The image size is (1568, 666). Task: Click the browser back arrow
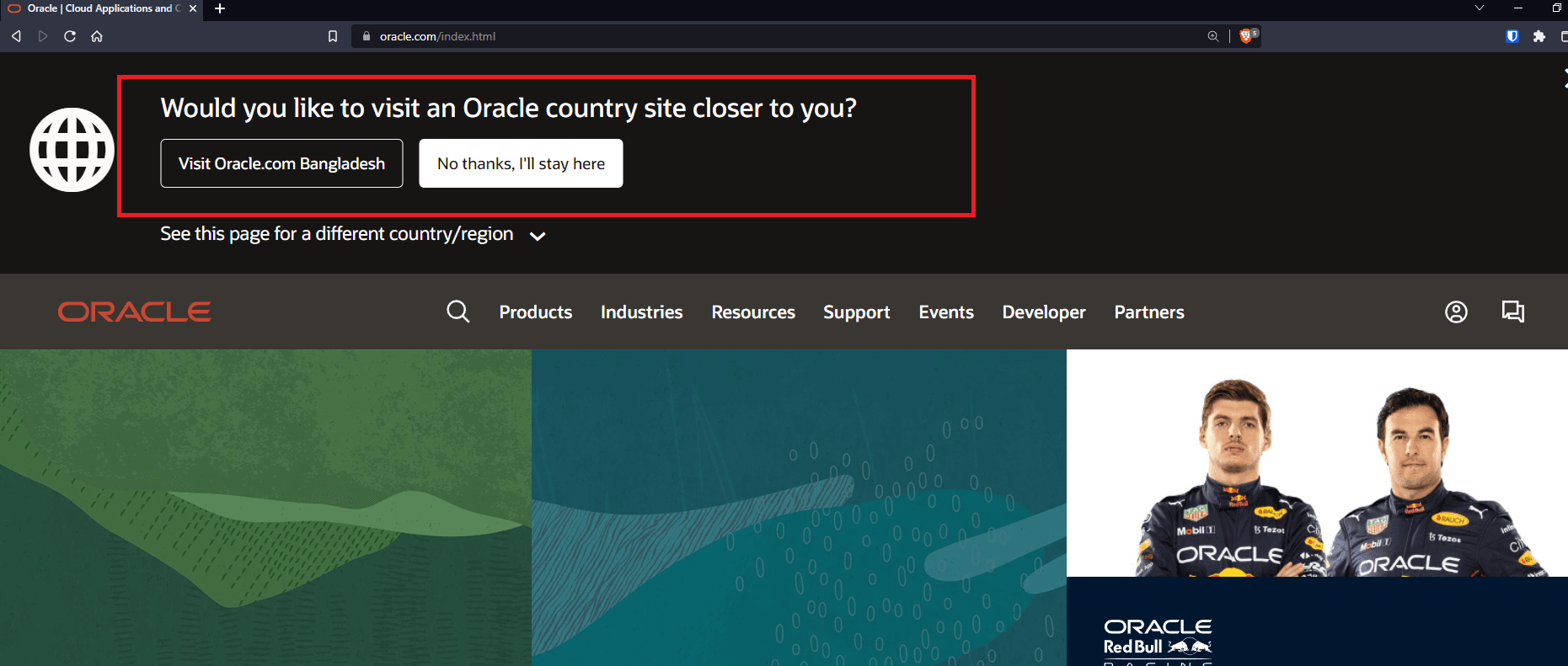pos(16,36)
